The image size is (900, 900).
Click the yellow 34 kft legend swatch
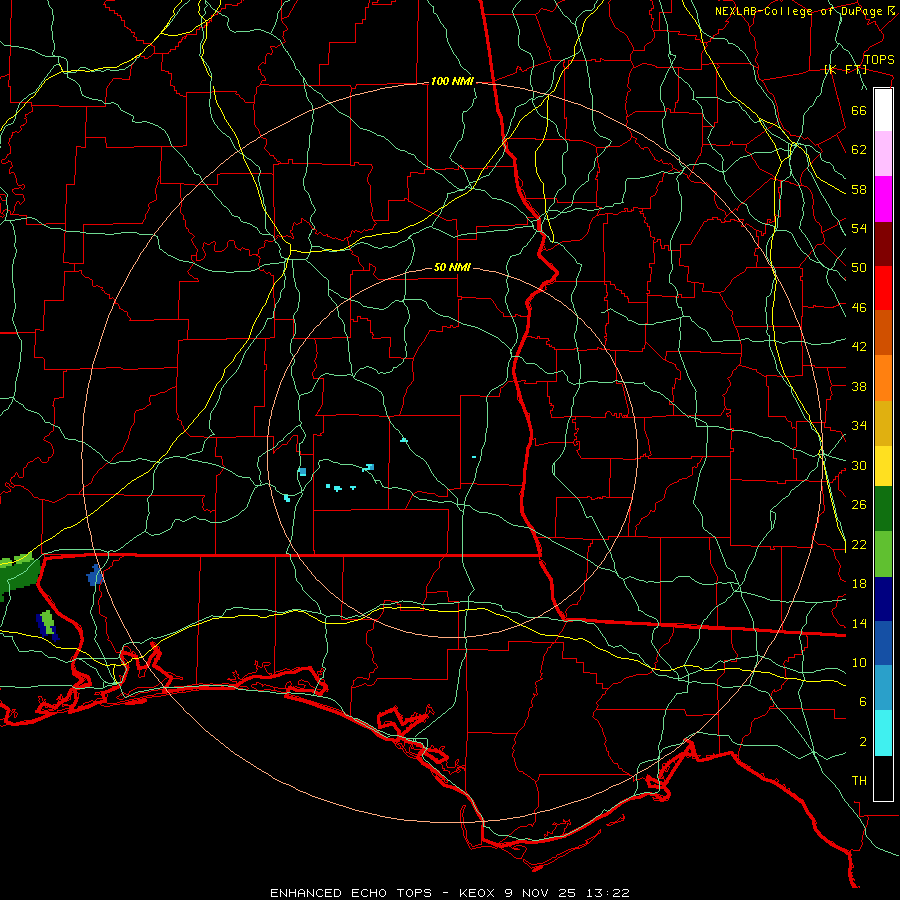tap(883, 465)
